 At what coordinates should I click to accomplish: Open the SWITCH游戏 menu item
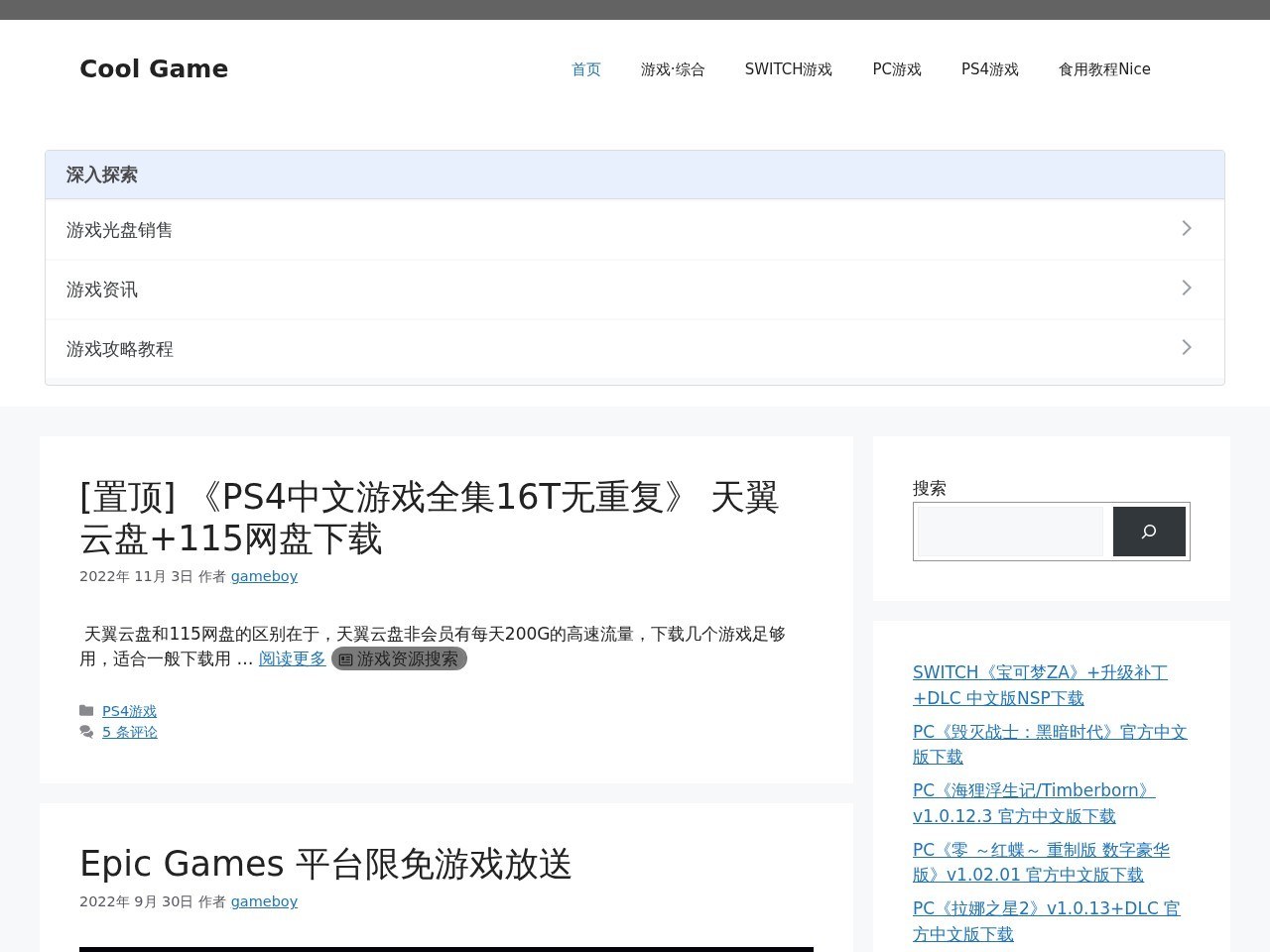click(789, 69)
